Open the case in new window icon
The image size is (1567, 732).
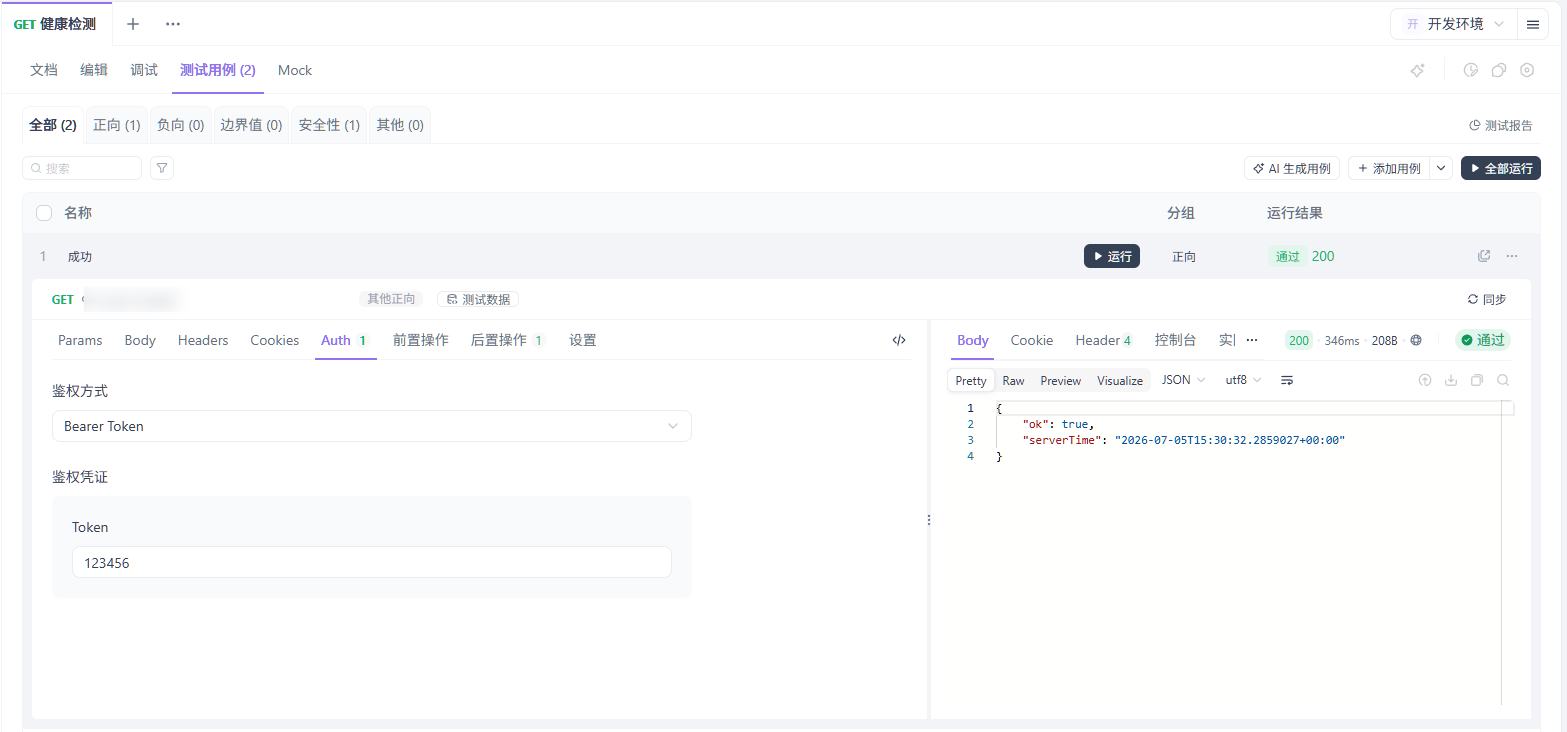[1484, 256]
